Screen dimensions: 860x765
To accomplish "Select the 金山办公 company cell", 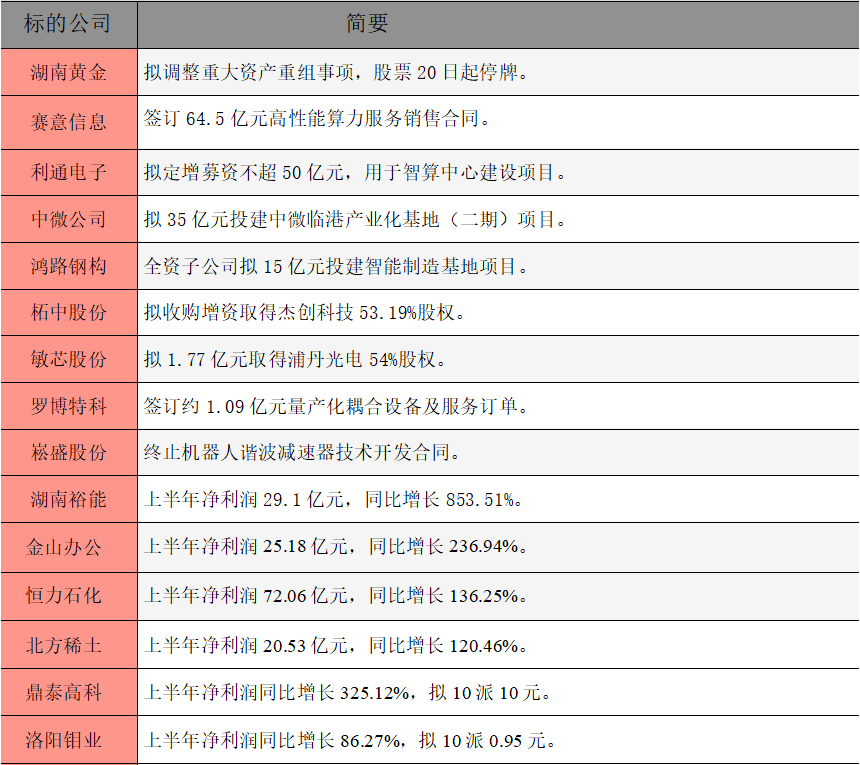I will point(69,548).
